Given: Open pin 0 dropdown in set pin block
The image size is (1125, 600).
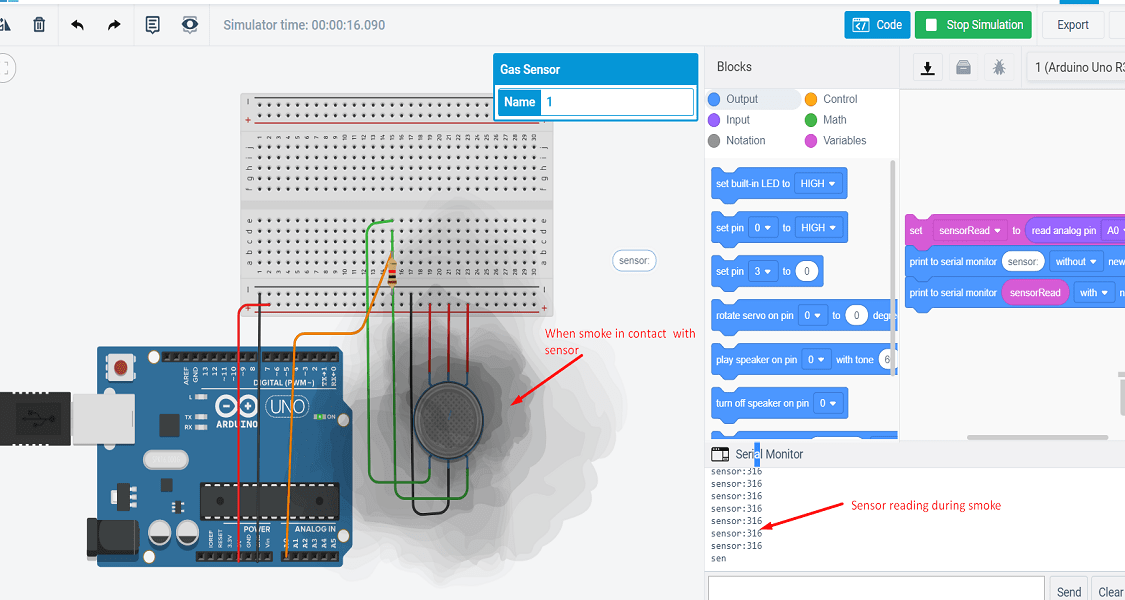Looking at the screenshot, I should tap(763, 228).
